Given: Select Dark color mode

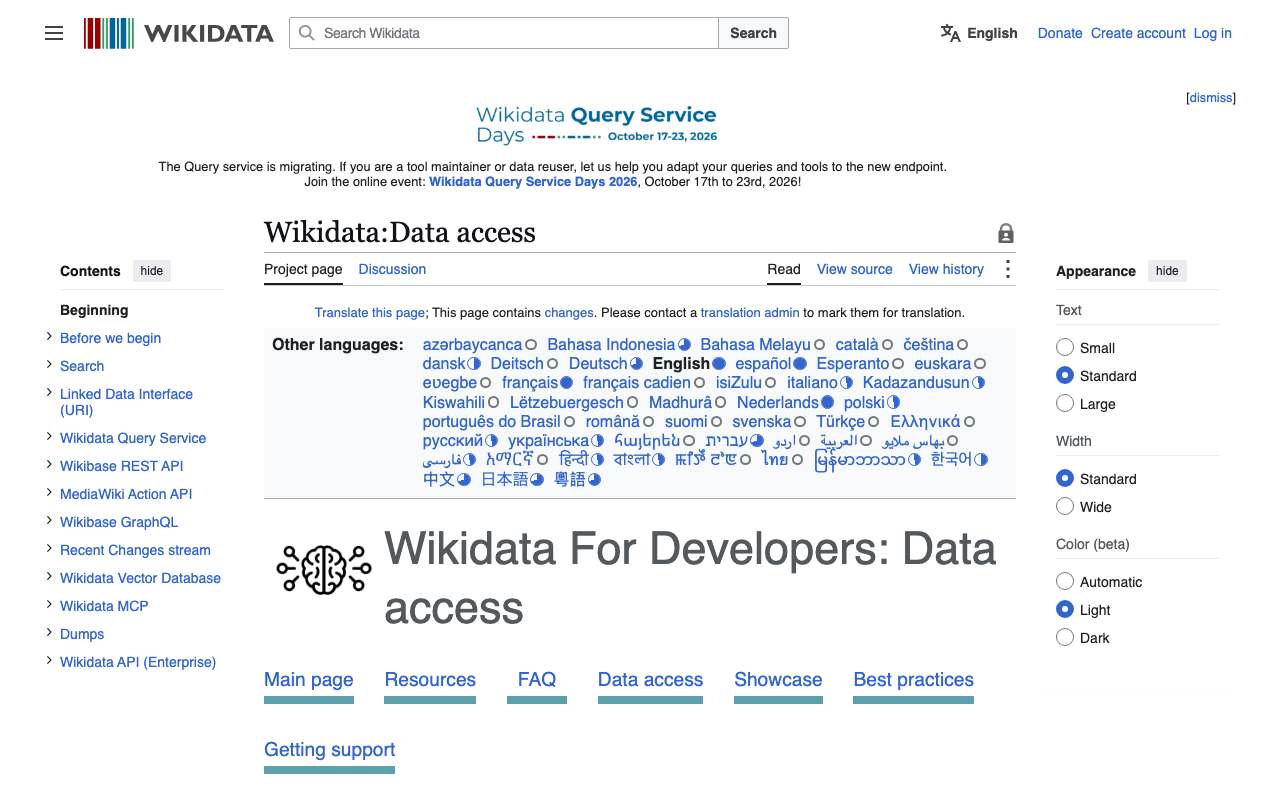Looking at the screenshot, I should (1065, 638).
